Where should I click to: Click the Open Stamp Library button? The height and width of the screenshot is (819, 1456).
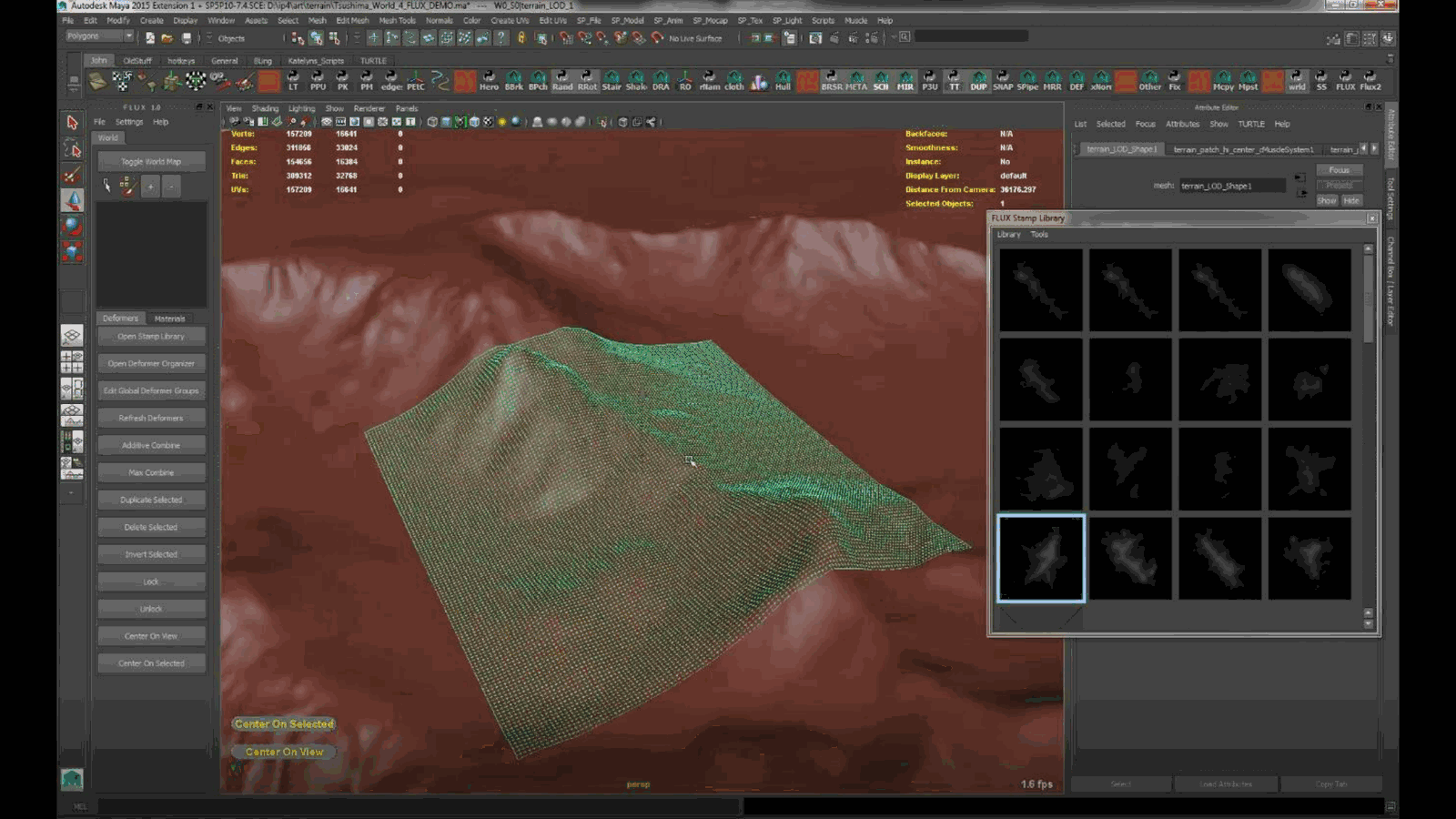coord(151,336)
